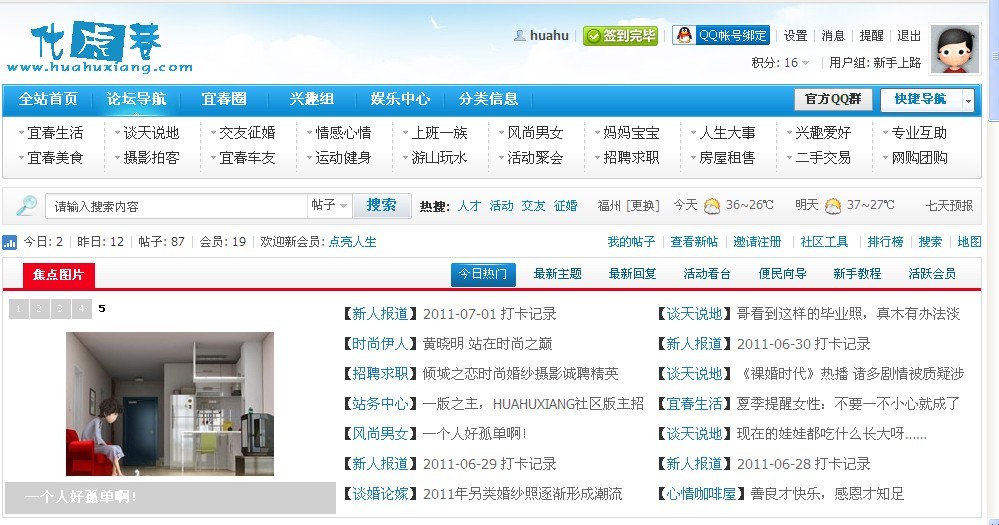Open 网购团购 forum link

[x=919, y=157]
